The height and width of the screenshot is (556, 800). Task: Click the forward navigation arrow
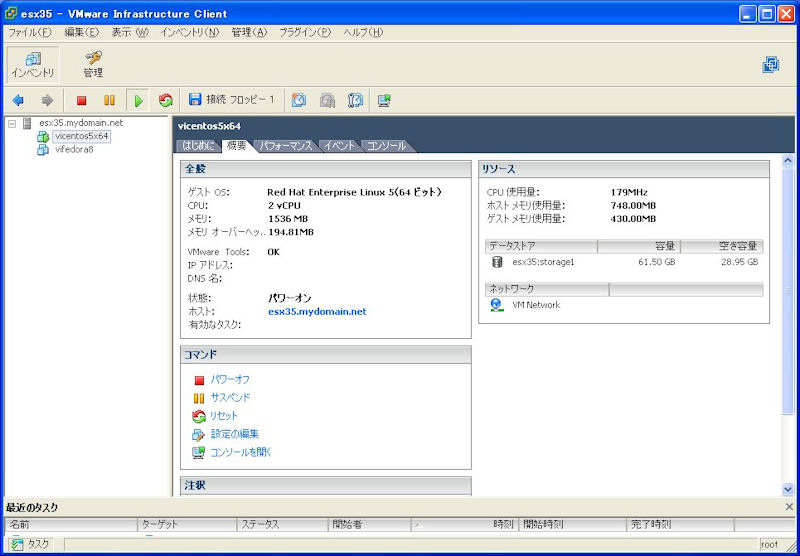(x=47, y=100)
